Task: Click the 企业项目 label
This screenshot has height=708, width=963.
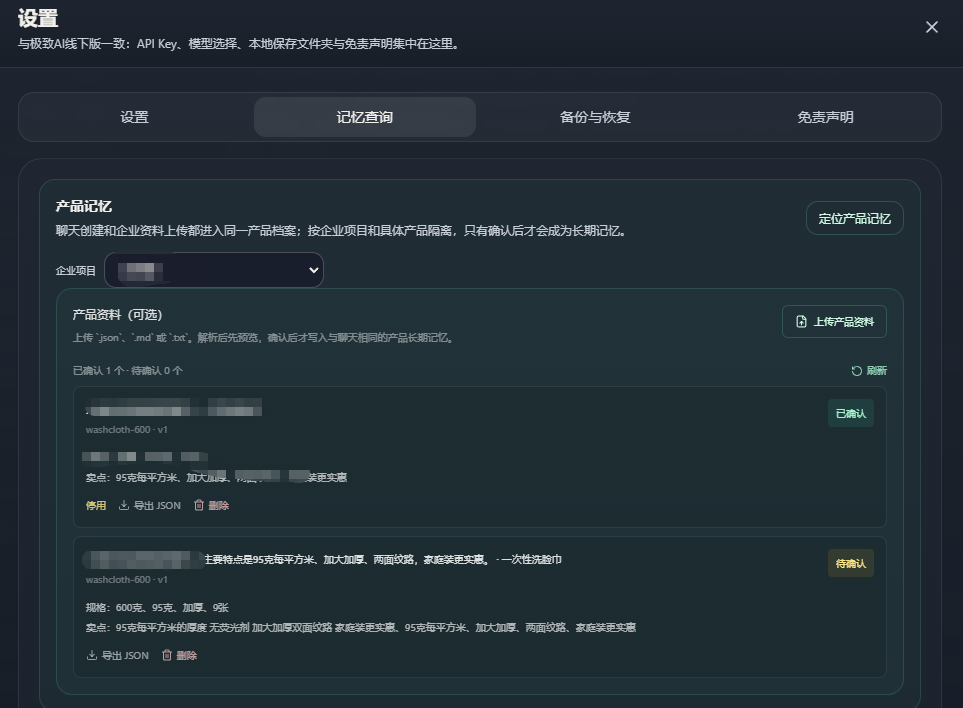Action: click(76, 270)
